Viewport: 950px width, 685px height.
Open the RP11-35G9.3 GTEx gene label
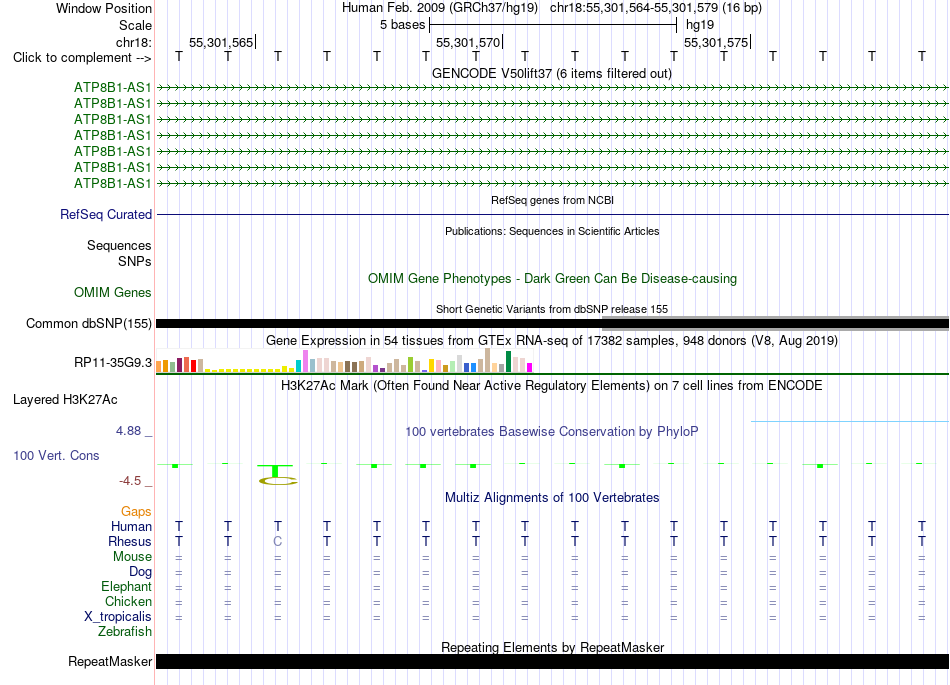coord(113,363)
